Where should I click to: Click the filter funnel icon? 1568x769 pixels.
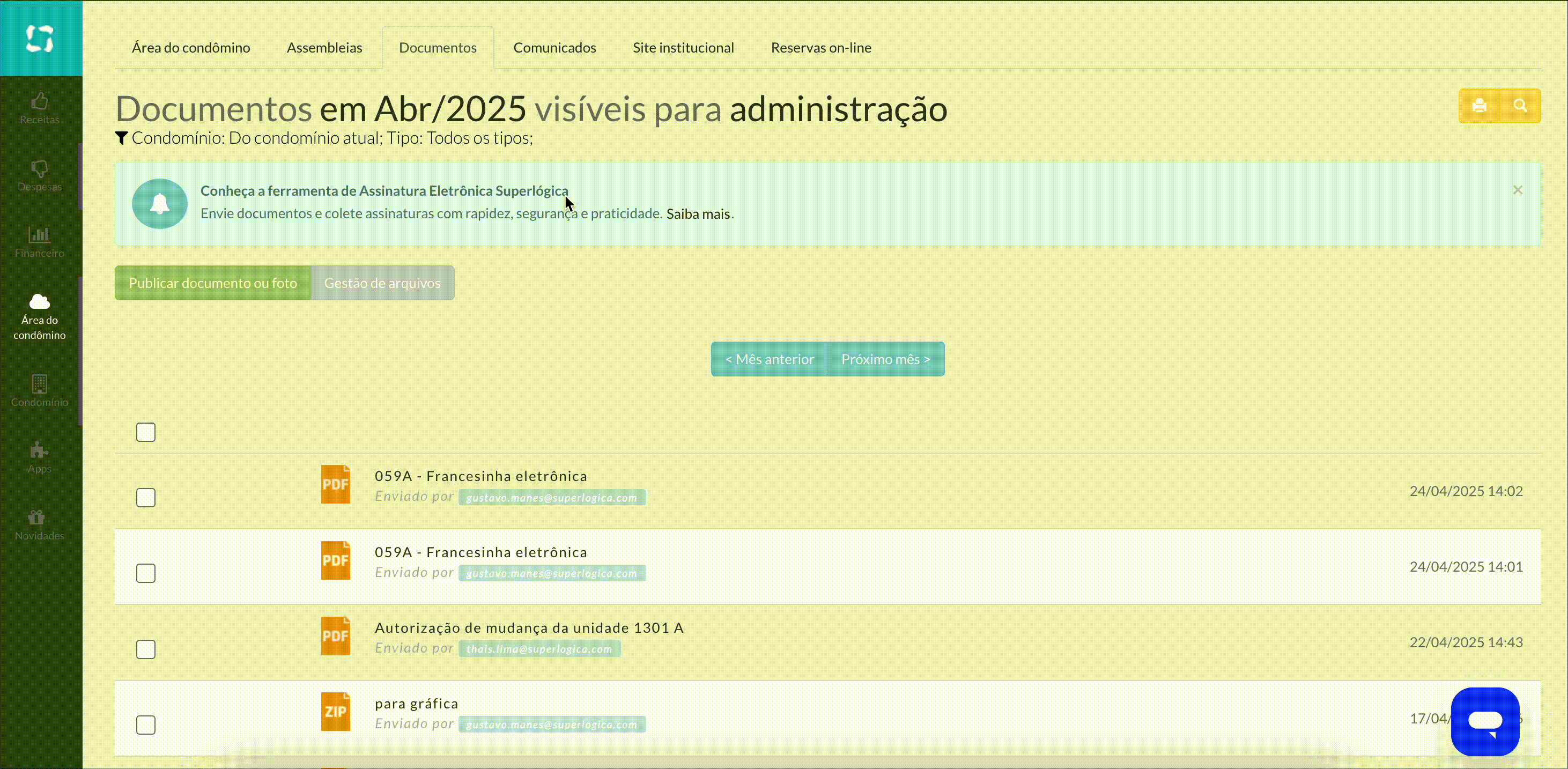pyautogui.click(x=121, y=138)
